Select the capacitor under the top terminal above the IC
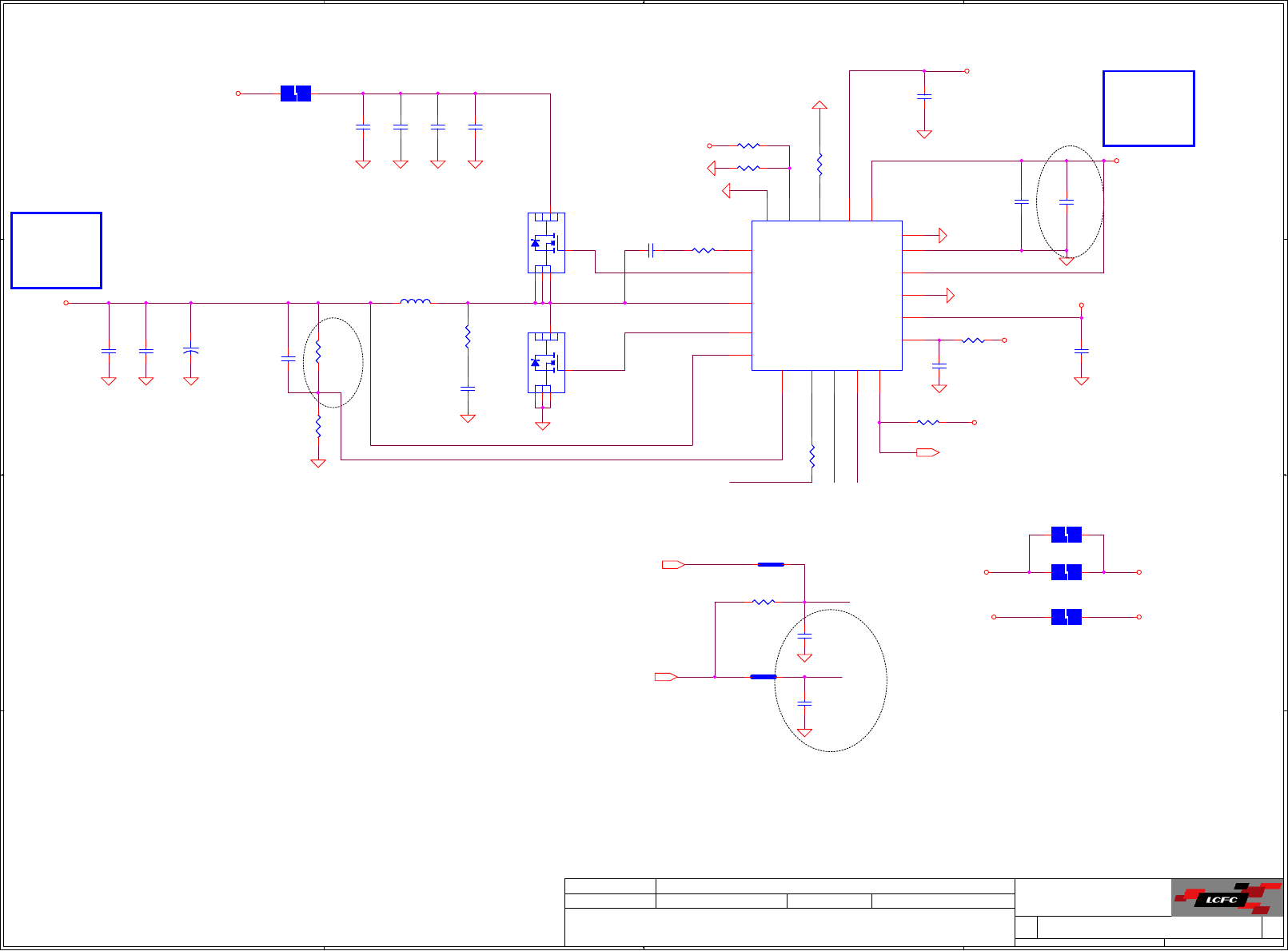Image resolution: width=1288 pixels, height=951 pixels. (924, 96)
